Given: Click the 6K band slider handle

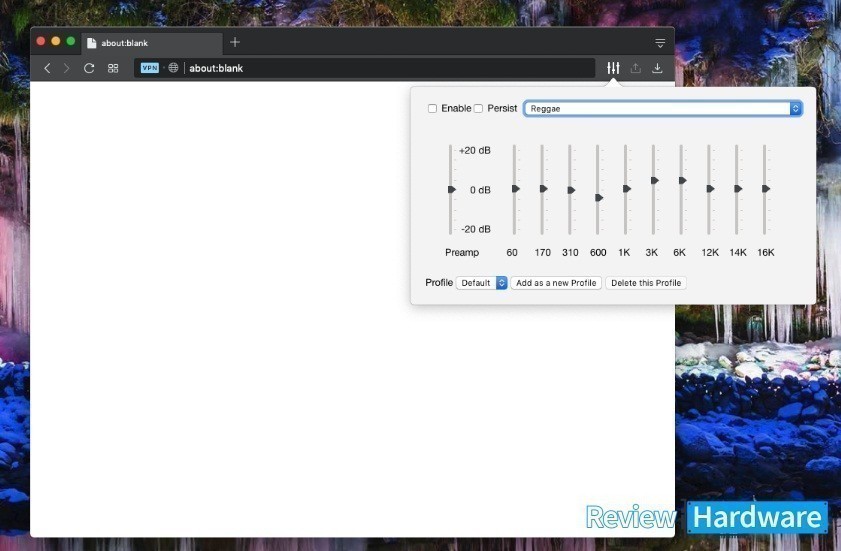Looking at the screenshot, I should (x=682, y=181).
